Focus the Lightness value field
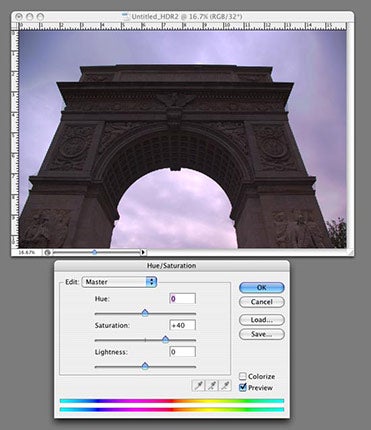Viewport: 371px width, 430px height. tap(182, 352)
